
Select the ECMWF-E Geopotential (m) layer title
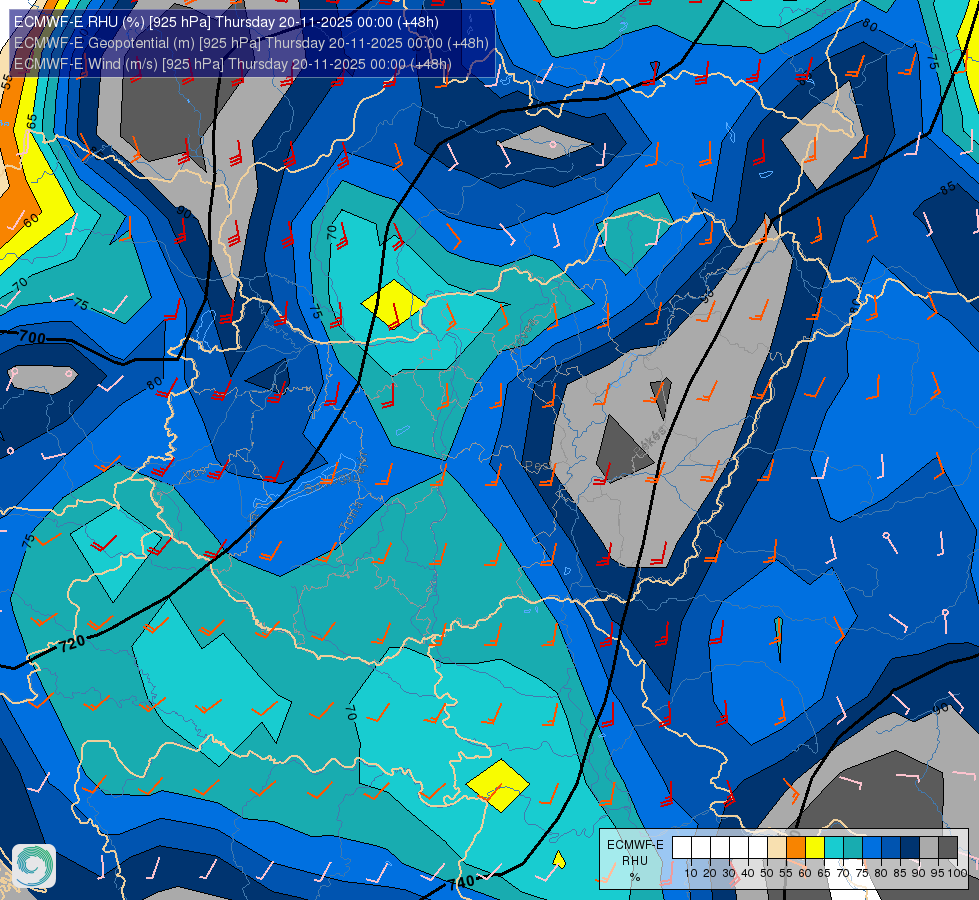251,43
